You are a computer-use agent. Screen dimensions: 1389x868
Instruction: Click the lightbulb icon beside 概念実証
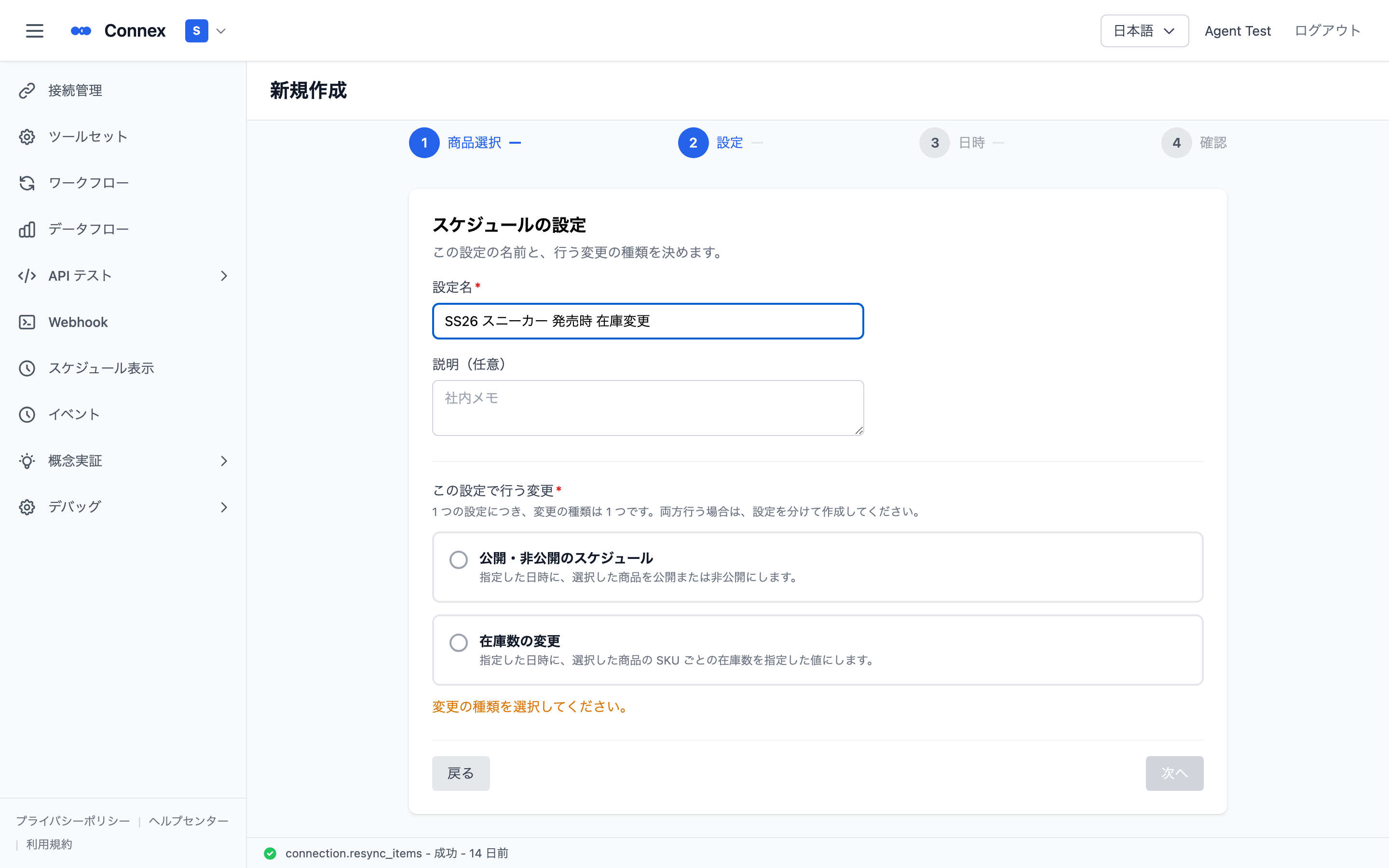[27, 461]
